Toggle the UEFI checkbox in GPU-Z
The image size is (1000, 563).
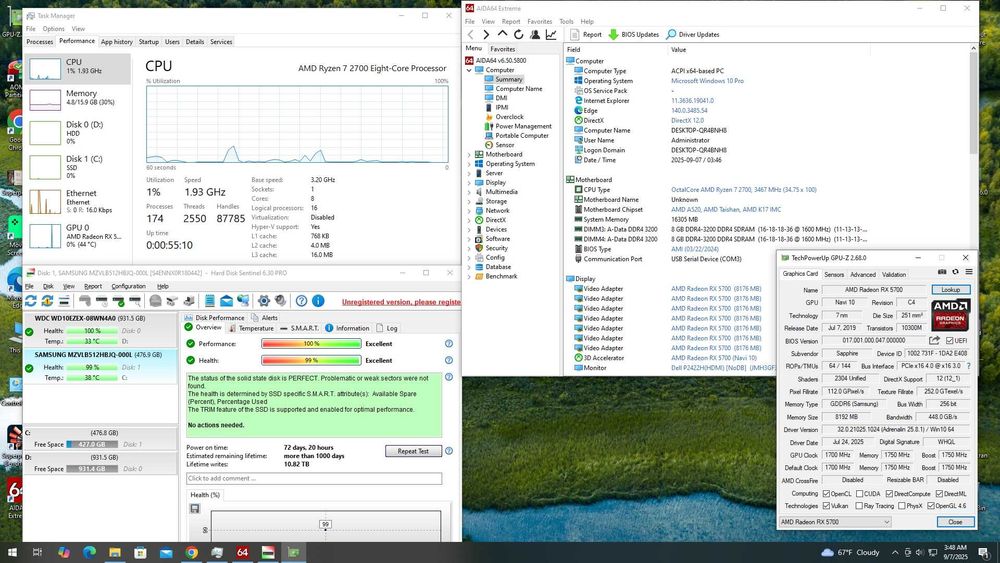(x=950, y=340)
